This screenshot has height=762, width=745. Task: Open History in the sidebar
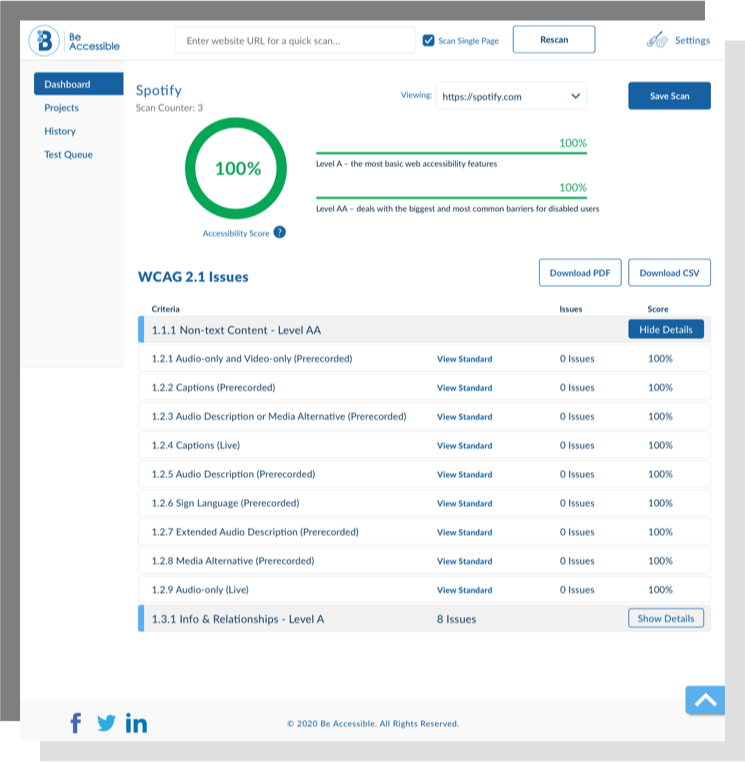(60, 131)
